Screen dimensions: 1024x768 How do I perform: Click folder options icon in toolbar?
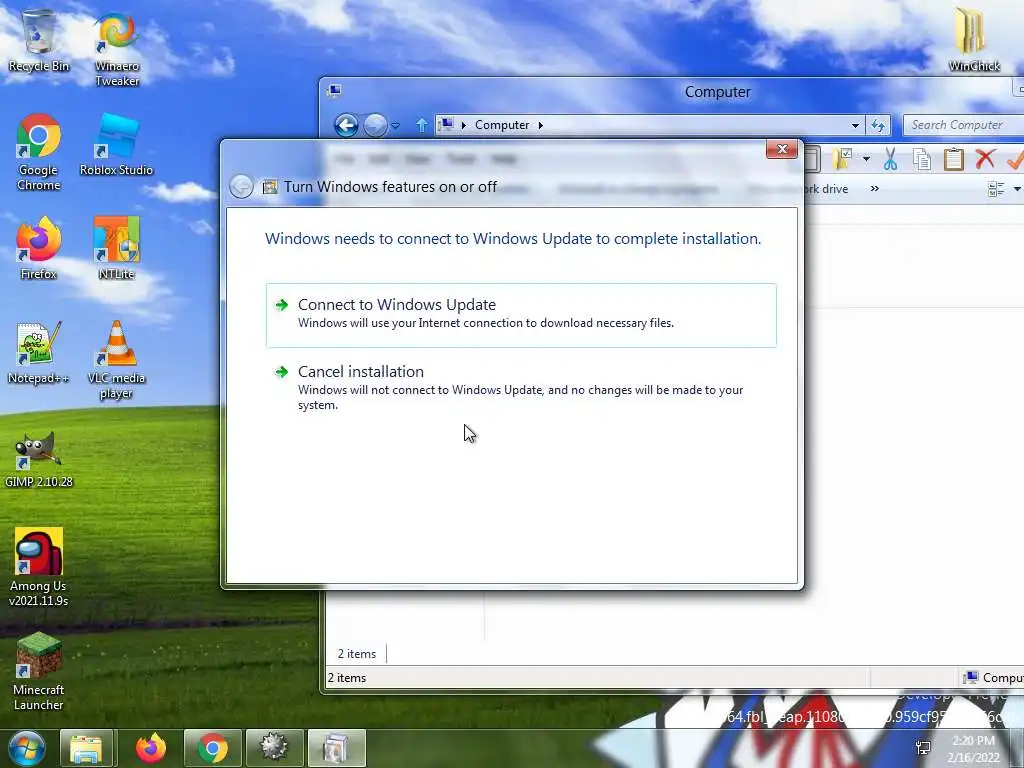pos(843,159)
